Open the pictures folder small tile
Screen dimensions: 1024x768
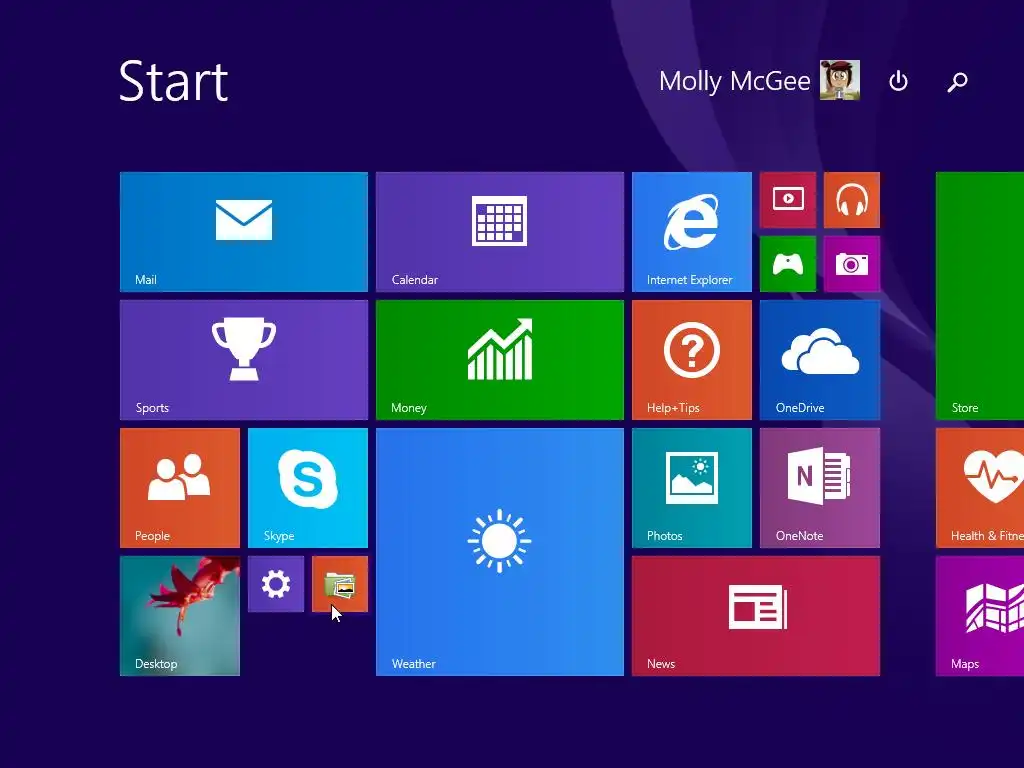340,584
